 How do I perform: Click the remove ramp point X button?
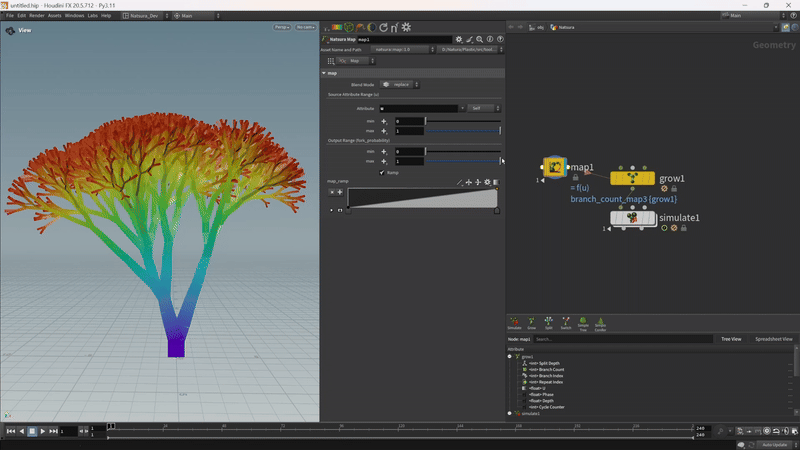[x=332, y=192]
